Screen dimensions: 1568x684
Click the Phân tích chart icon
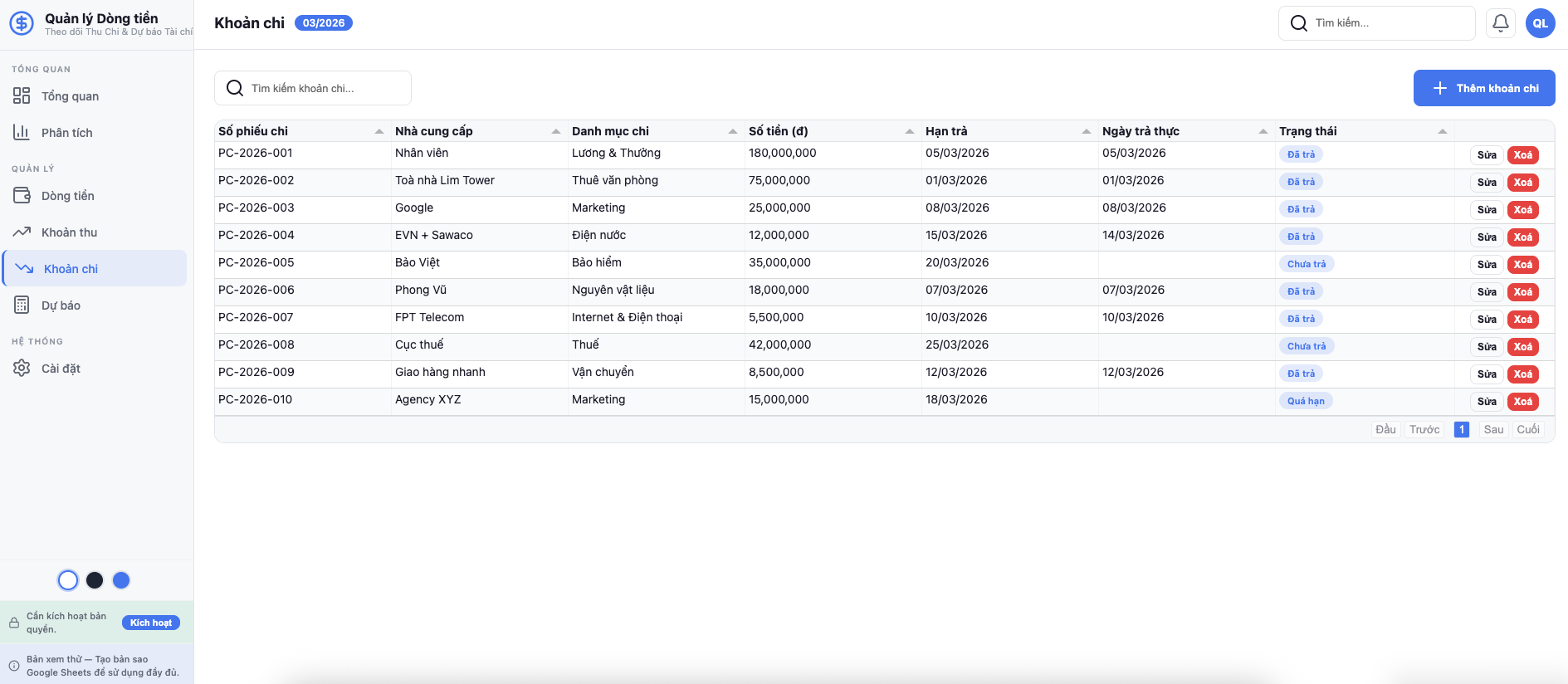pos(22,133)
